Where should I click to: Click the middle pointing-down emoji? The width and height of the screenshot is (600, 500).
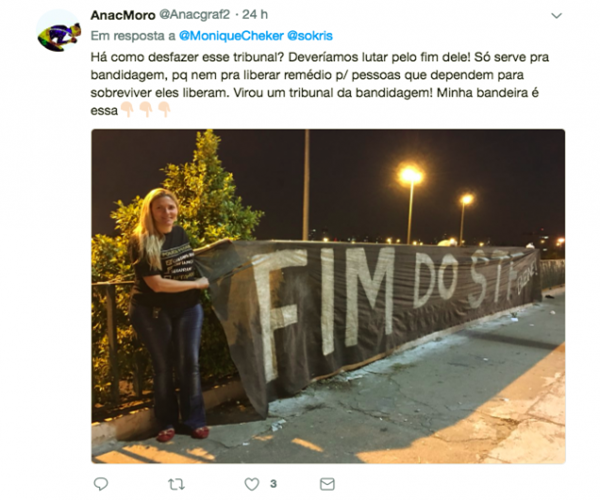(146, 109)
